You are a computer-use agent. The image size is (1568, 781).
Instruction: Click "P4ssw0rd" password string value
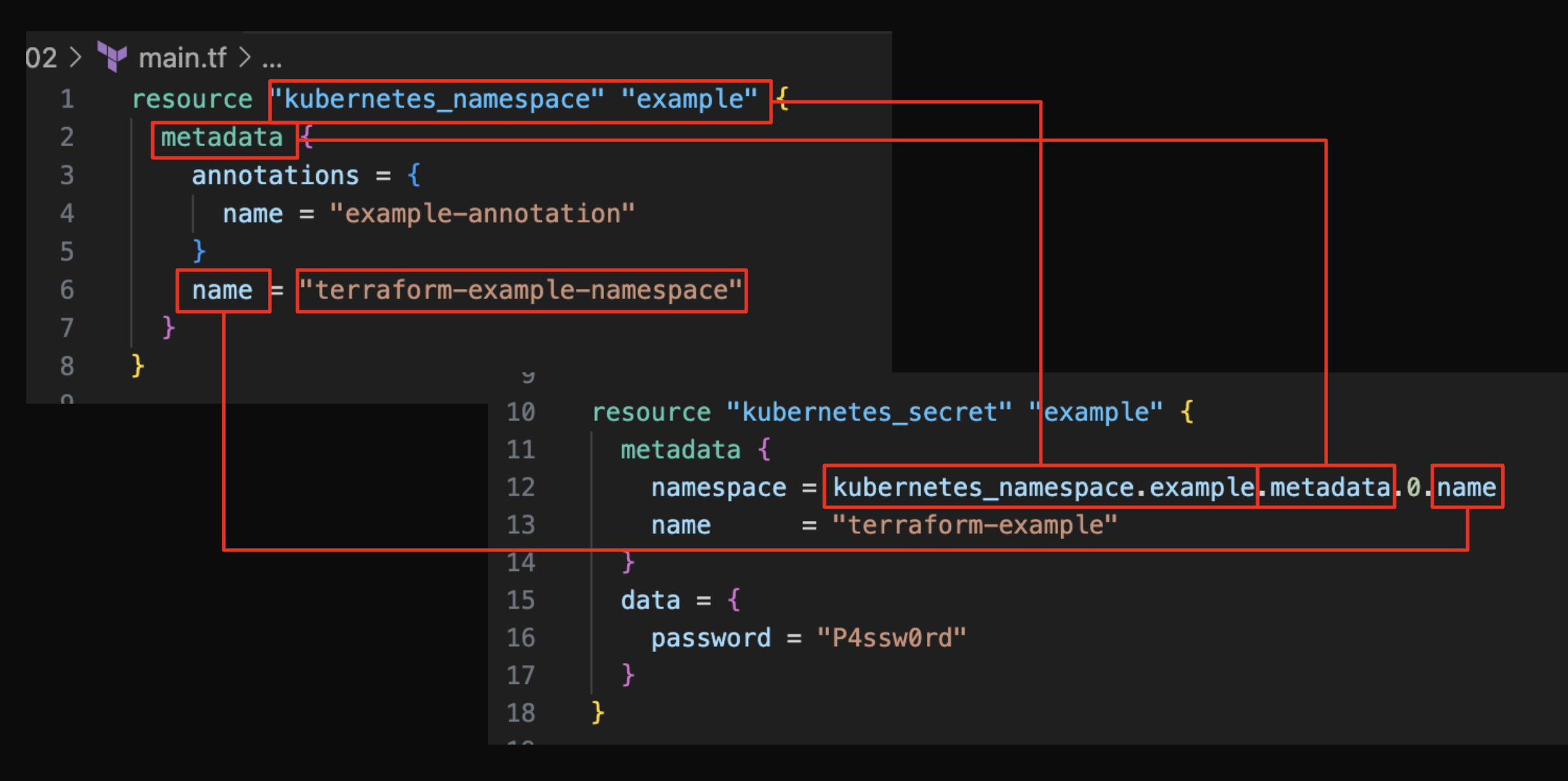coord(891,638)
